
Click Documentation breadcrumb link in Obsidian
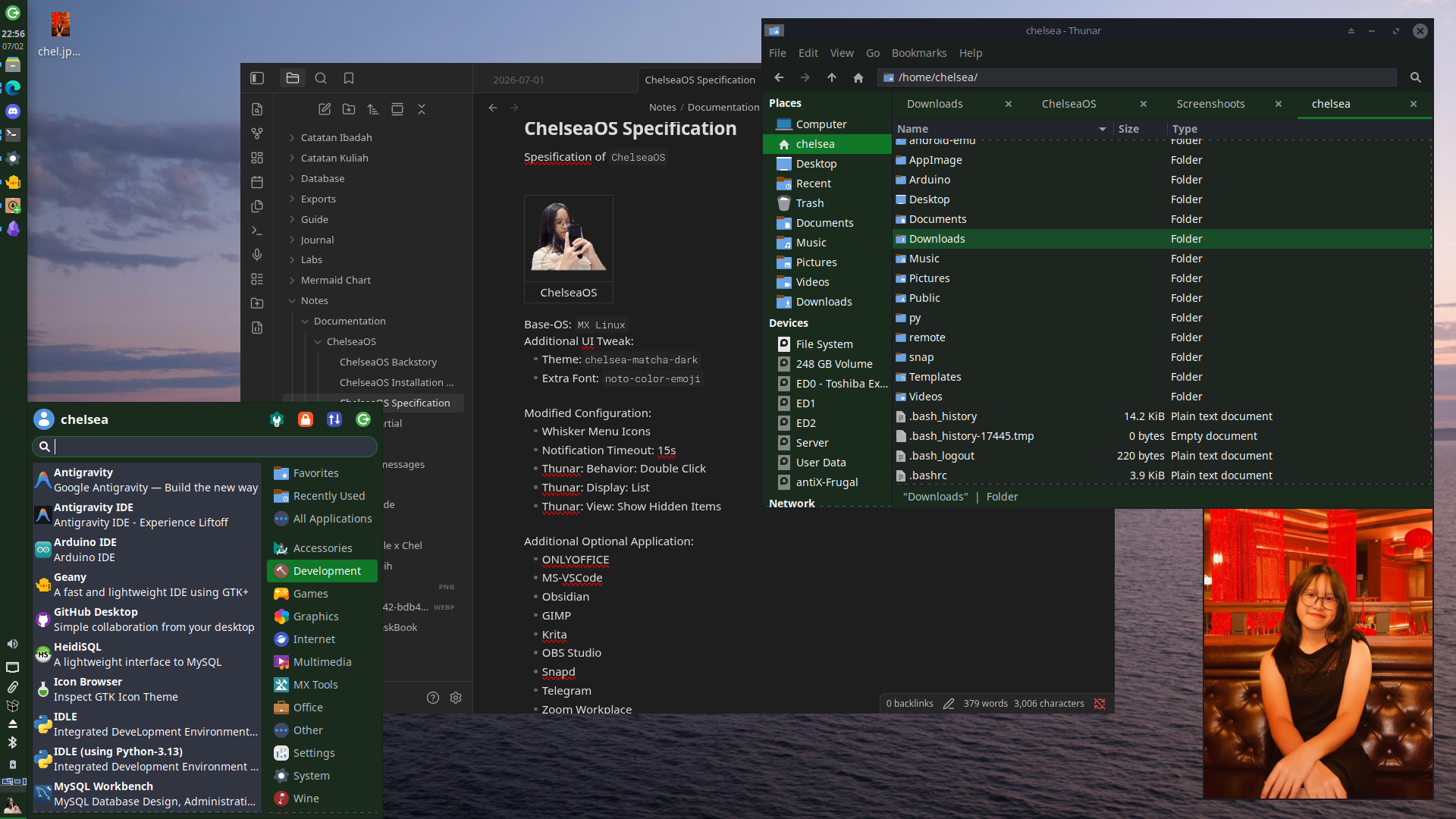pos(723,108)
